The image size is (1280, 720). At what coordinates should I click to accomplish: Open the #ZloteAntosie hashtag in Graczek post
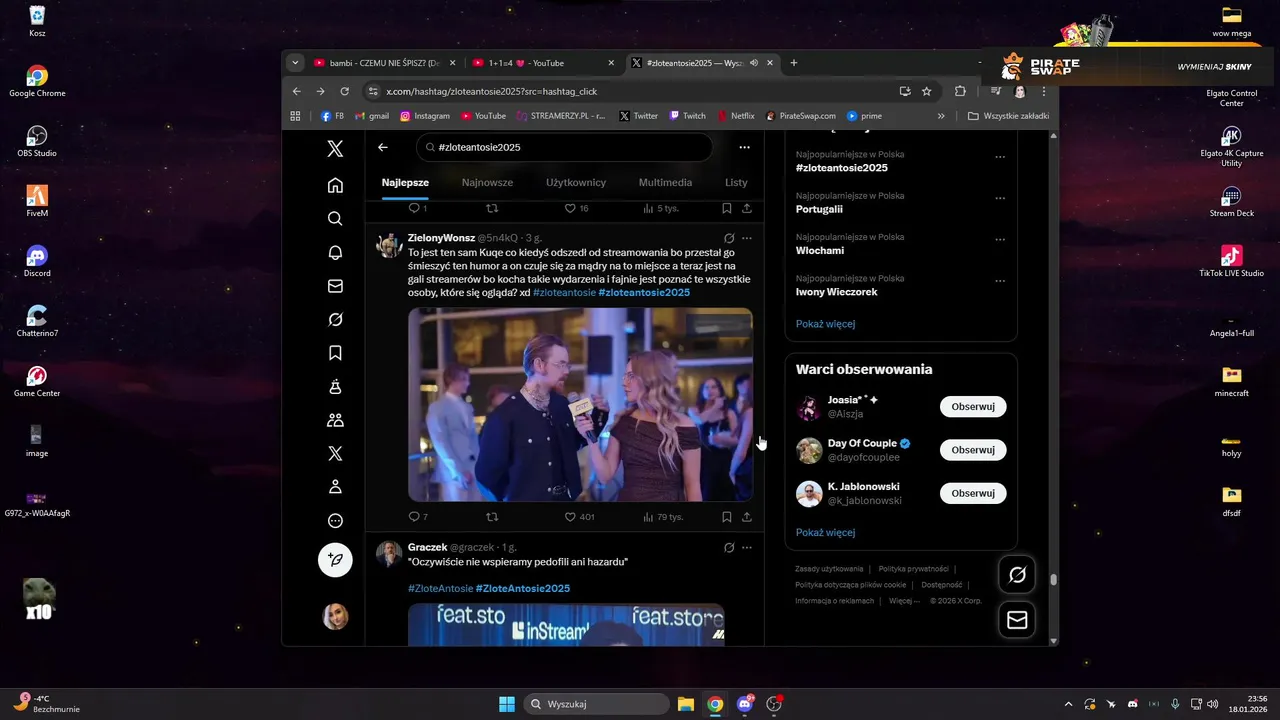(x=440, y=588)
